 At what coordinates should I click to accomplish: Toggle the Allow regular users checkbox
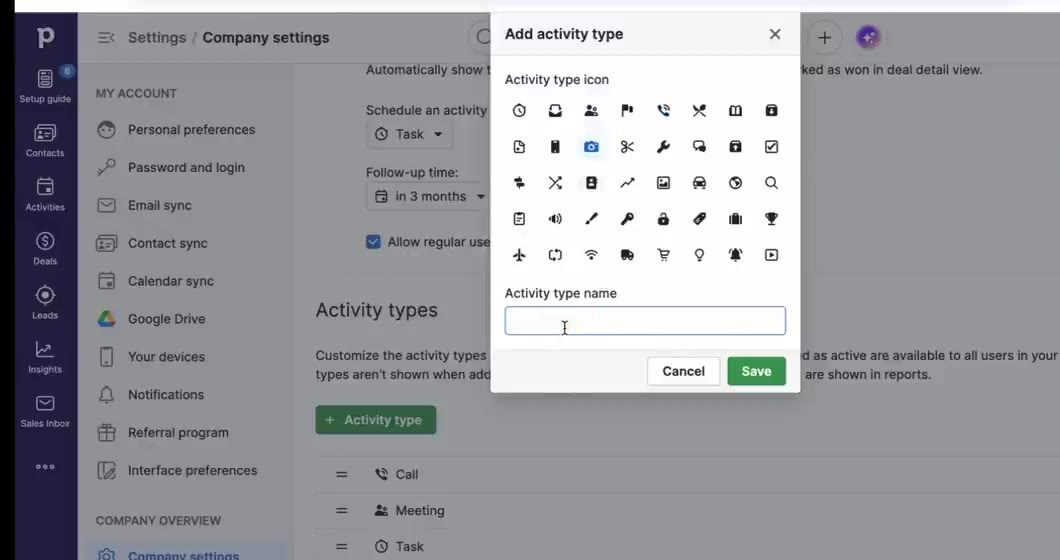tap(373, 241)
